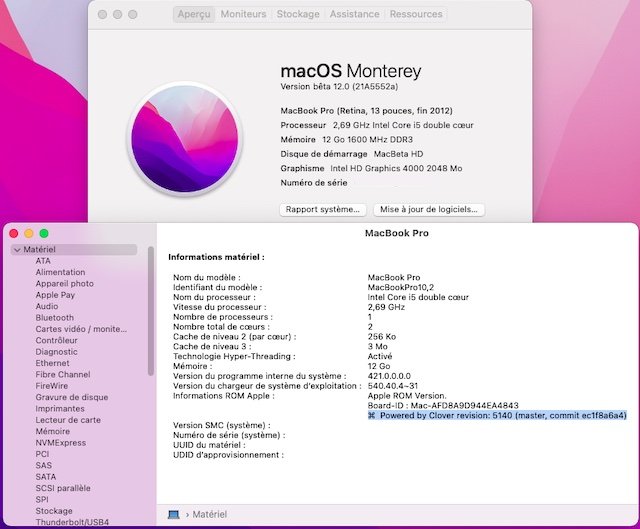Screen dimensions: 640x529
Task: Click Intel HD Graphics 4000 2048 Mo text
Action: [x=396, y=168]
